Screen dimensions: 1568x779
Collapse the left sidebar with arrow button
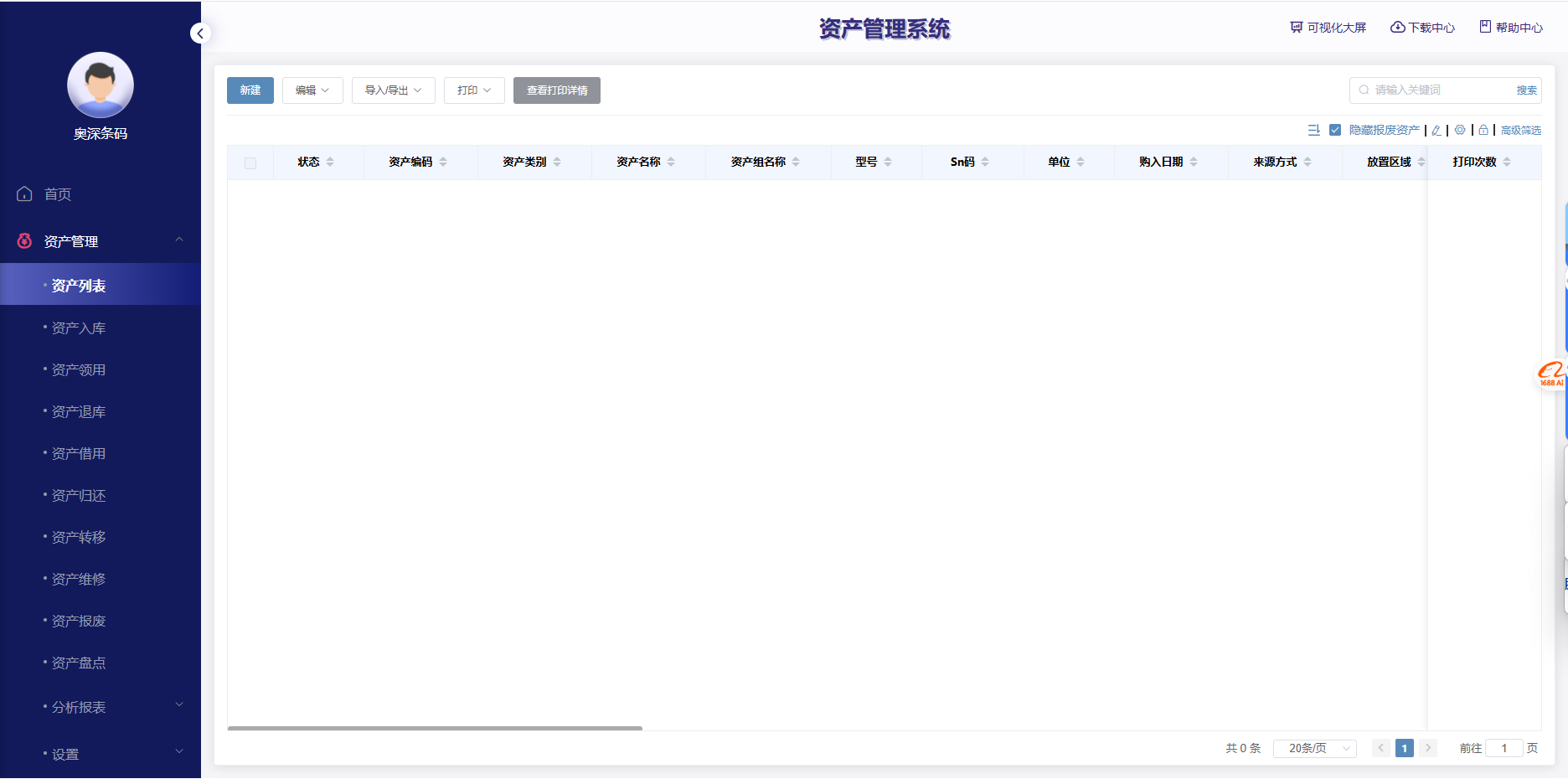click(x=199, y=34)
